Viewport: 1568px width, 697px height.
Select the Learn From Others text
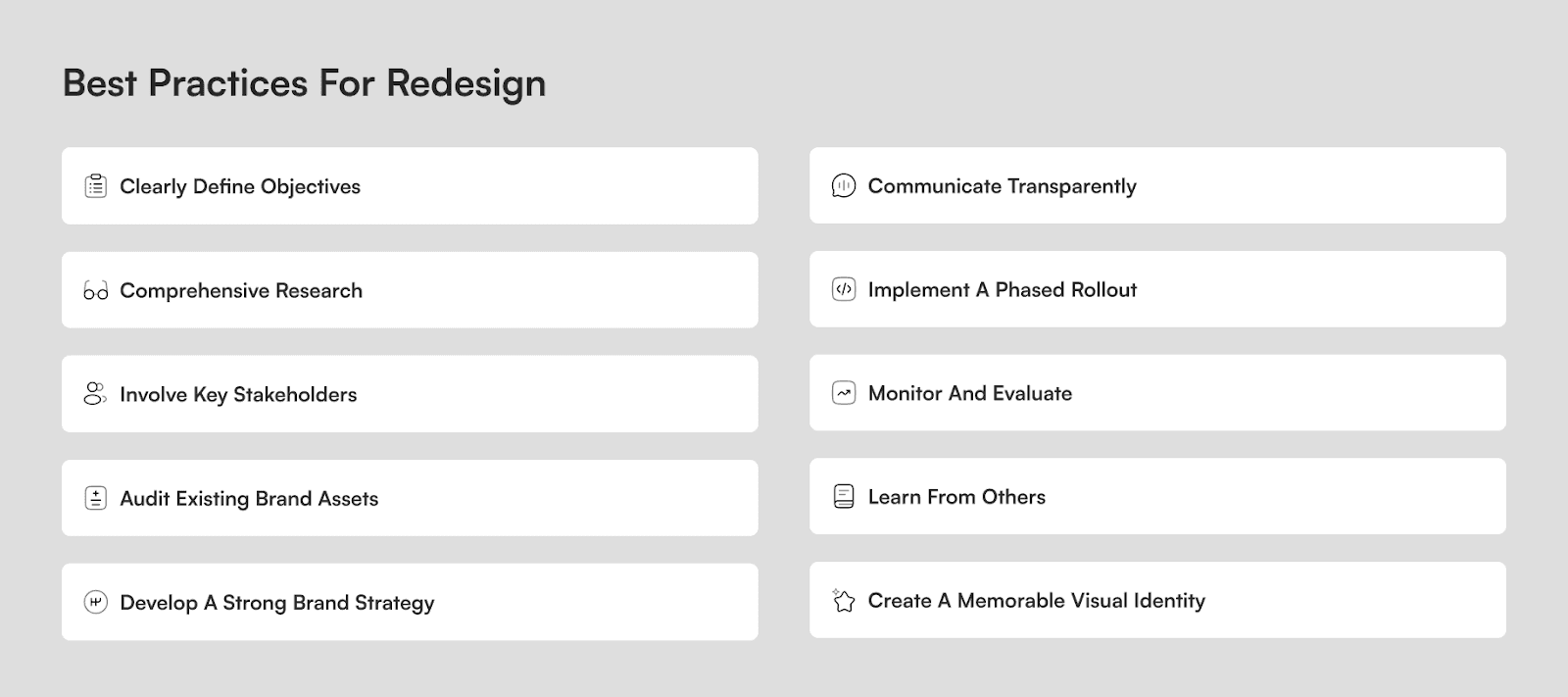pos(956,497)
